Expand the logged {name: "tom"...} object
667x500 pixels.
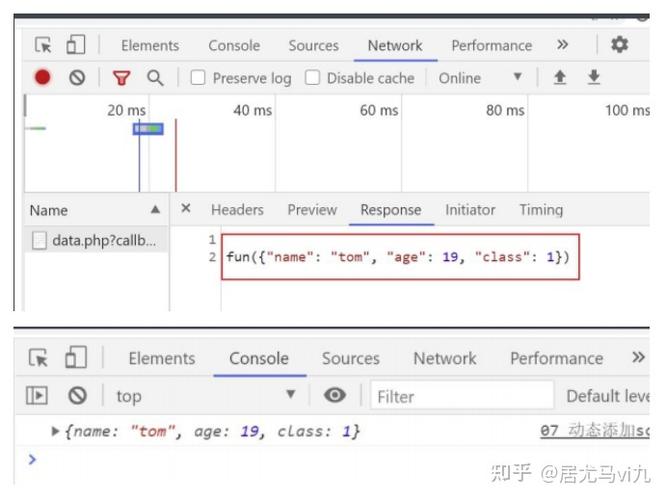pos(55,431)
